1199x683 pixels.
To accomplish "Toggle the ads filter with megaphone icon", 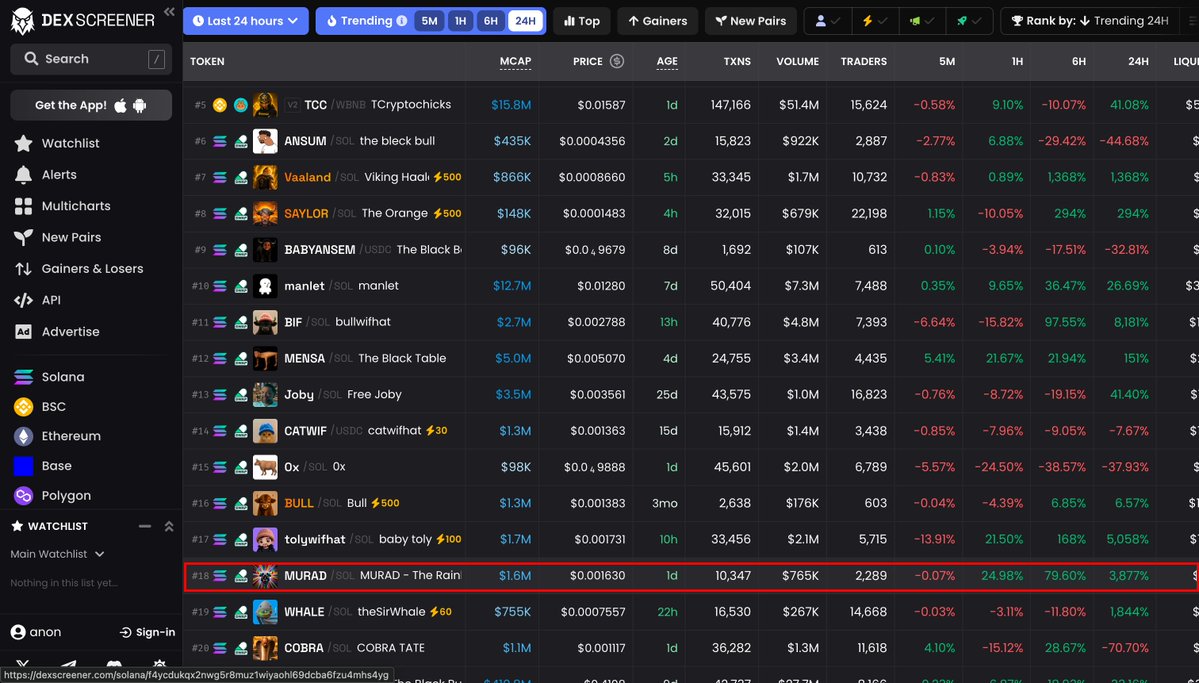I will pyautogui.click(x=922, y=21).
